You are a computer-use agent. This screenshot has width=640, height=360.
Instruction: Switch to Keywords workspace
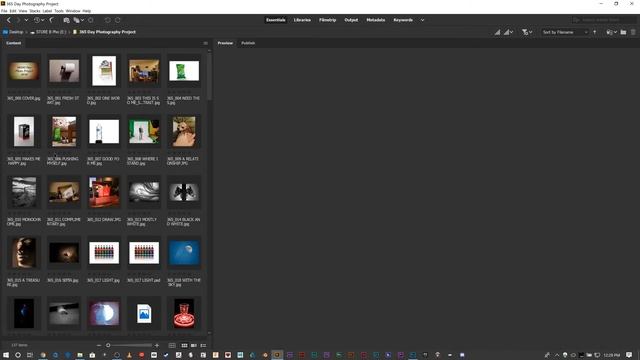pyautogui.click(x=403, y=20)
